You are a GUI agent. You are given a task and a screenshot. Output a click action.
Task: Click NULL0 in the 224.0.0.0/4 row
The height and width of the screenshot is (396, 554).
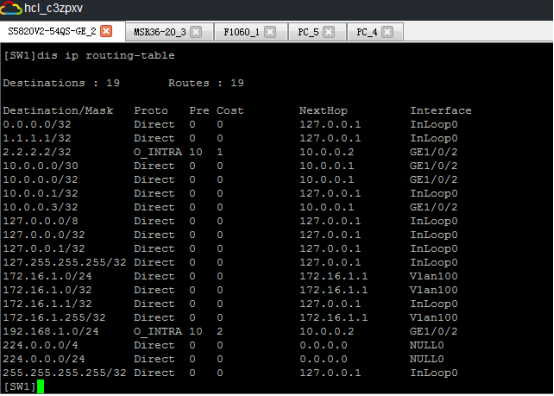tap(427, 345)
